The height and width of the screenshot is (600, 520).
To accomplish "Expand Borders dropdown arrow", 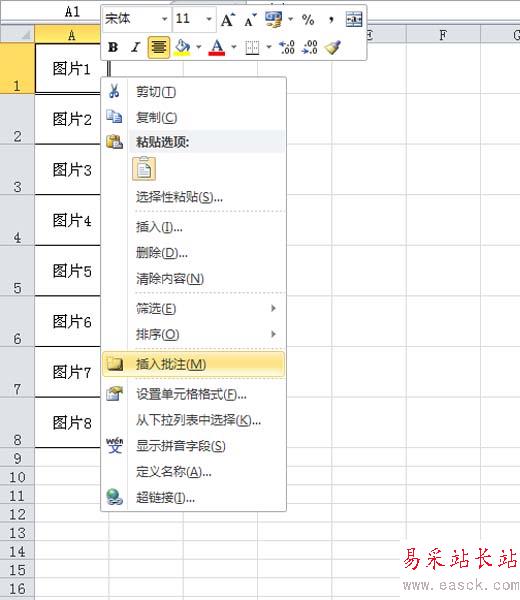I will click(x=269, y=47).
